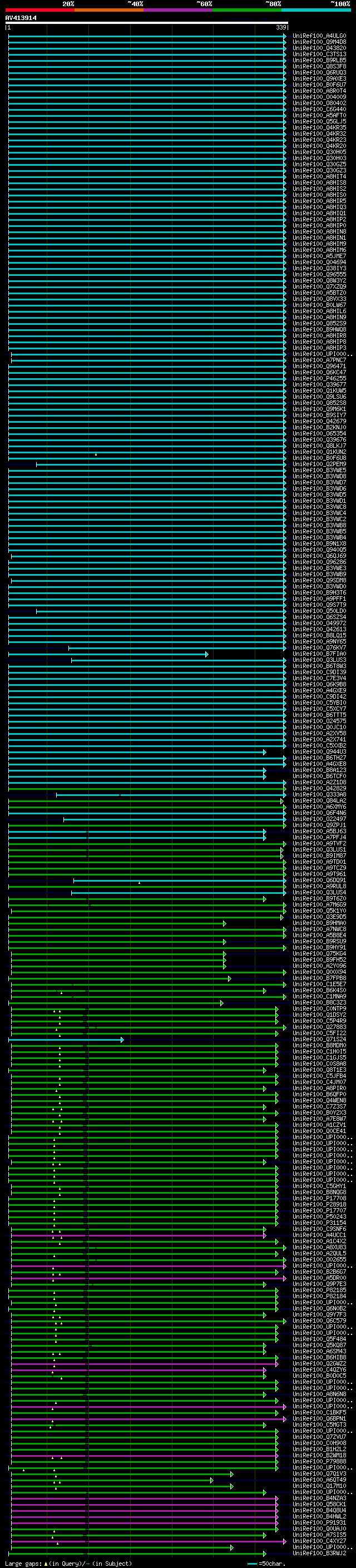
Task: Click the short alignment bar for UniRef100_B7FIA0
Action: pos(108,654)
